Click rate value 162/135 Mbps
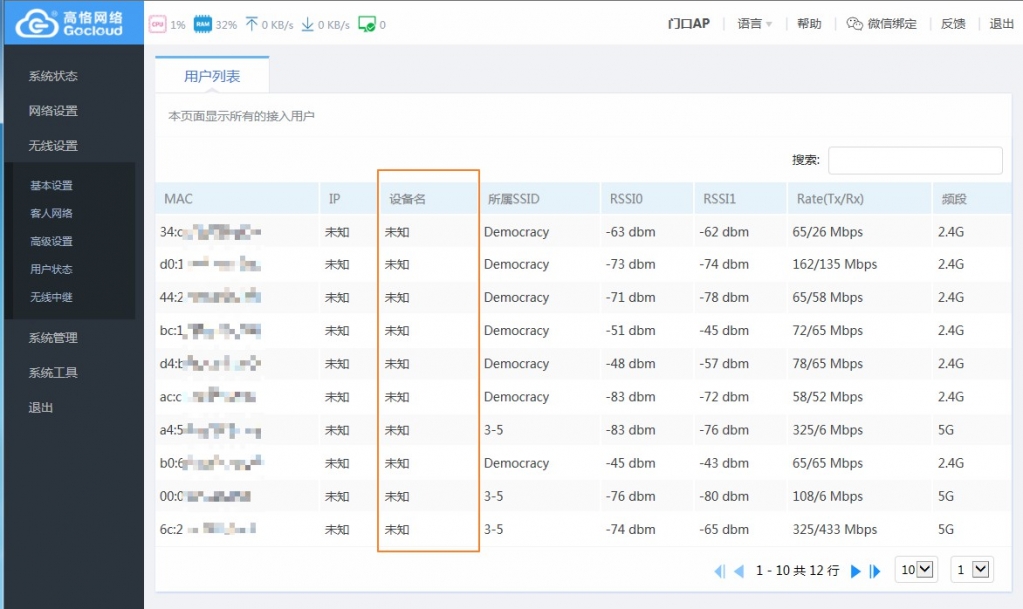 click(x=834, y=264)
